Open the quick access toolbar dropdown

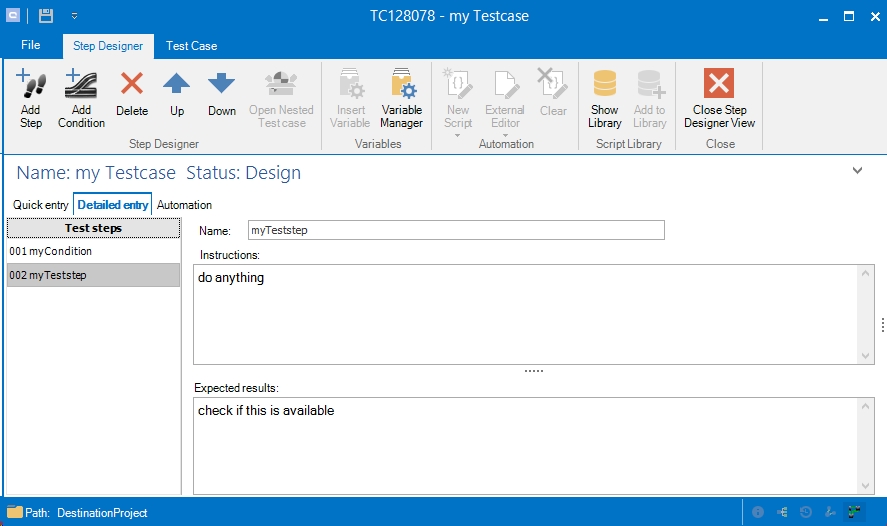[x=75, y=17]
